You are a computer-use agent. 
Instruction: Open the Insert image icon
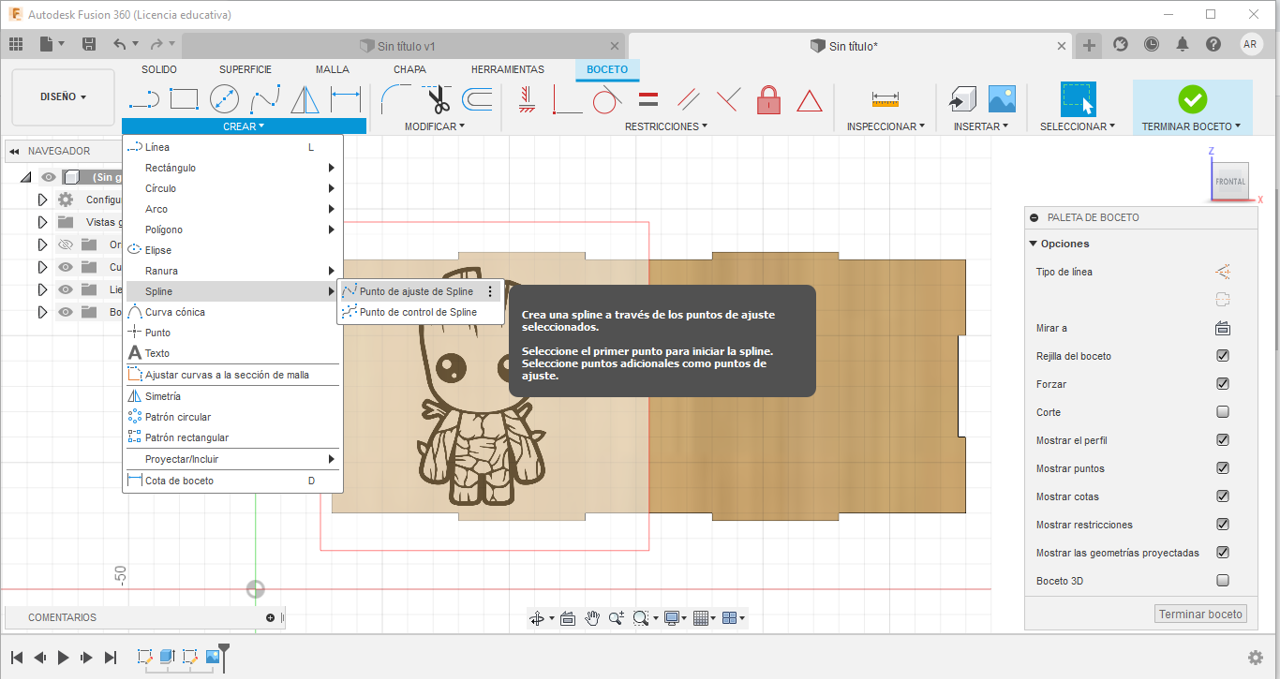(1002, 99)
